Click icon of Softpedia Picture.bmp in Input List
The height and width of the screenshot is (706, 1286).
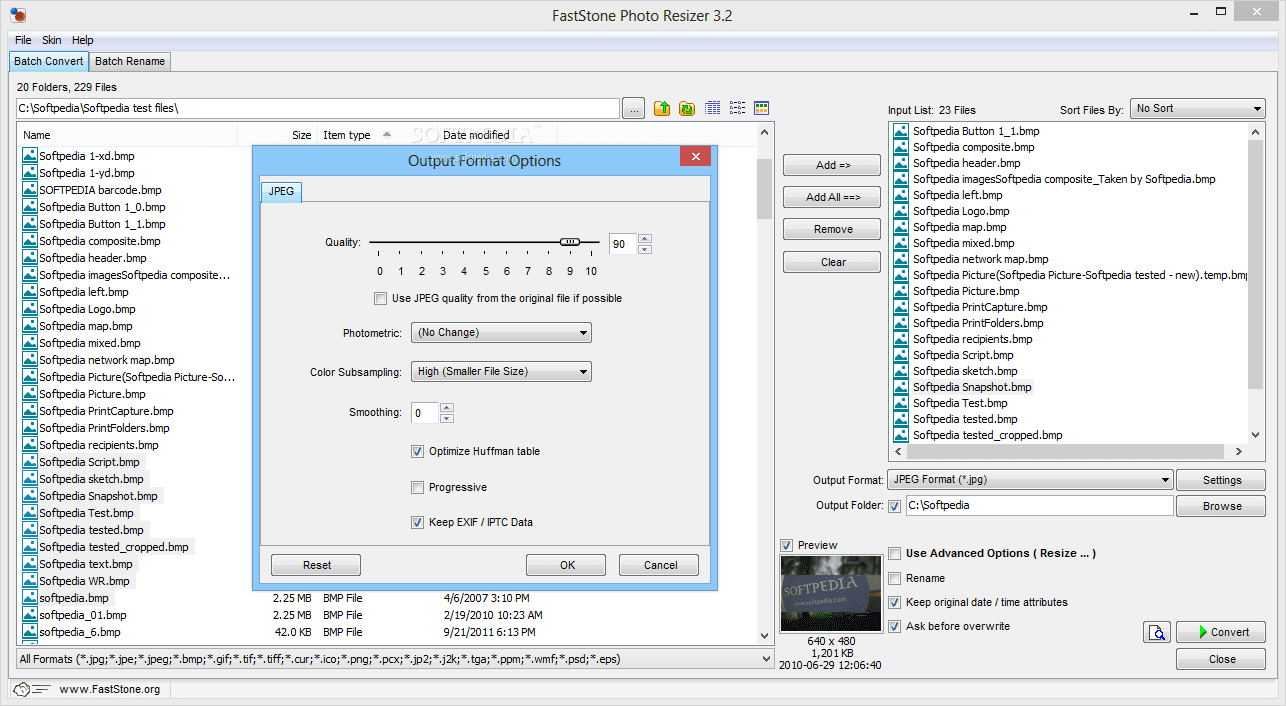pyautogui.click(x=901, y=291)
